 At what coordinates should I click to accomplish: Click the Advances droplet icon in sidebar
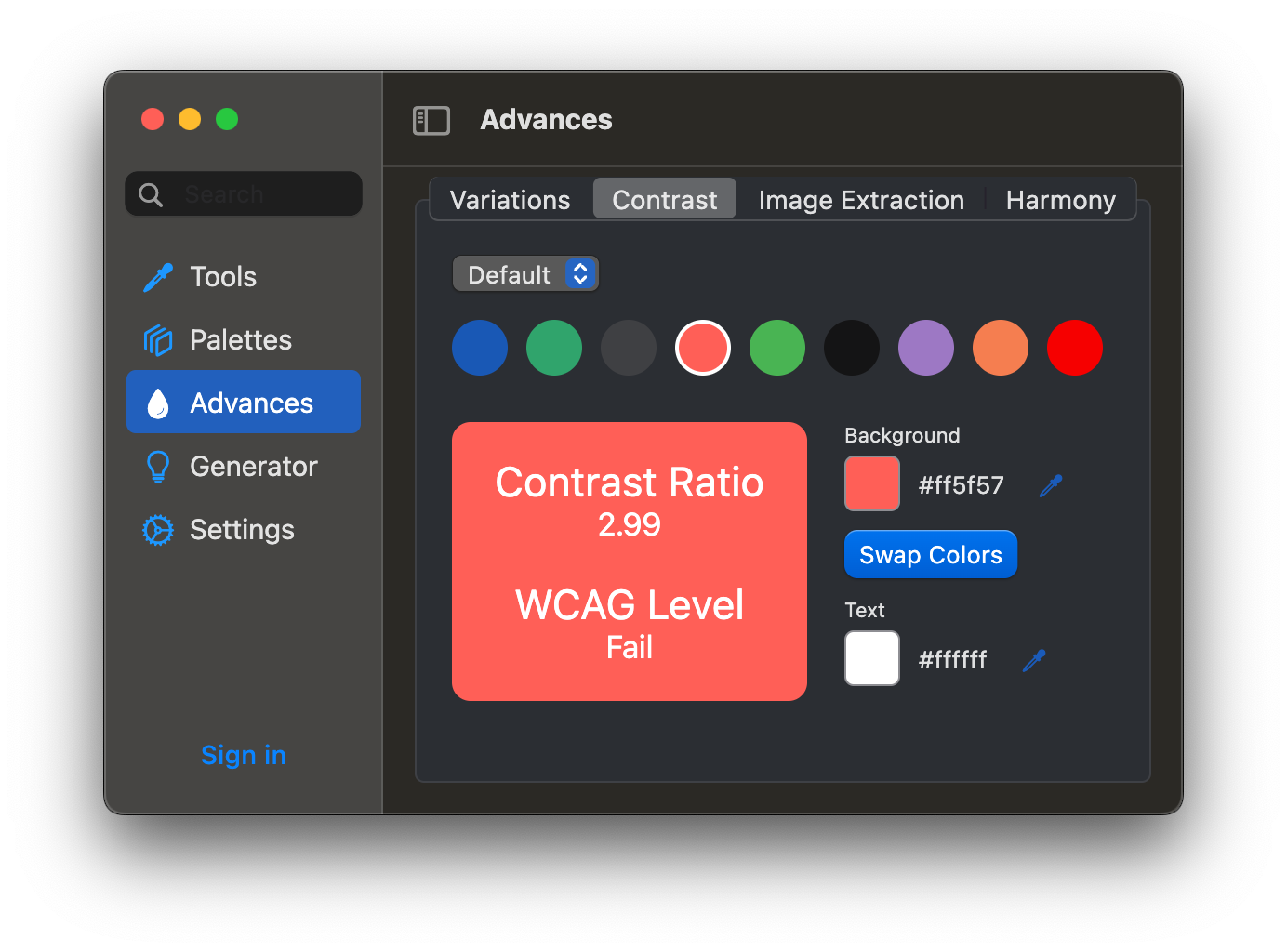tap(158, 403)
